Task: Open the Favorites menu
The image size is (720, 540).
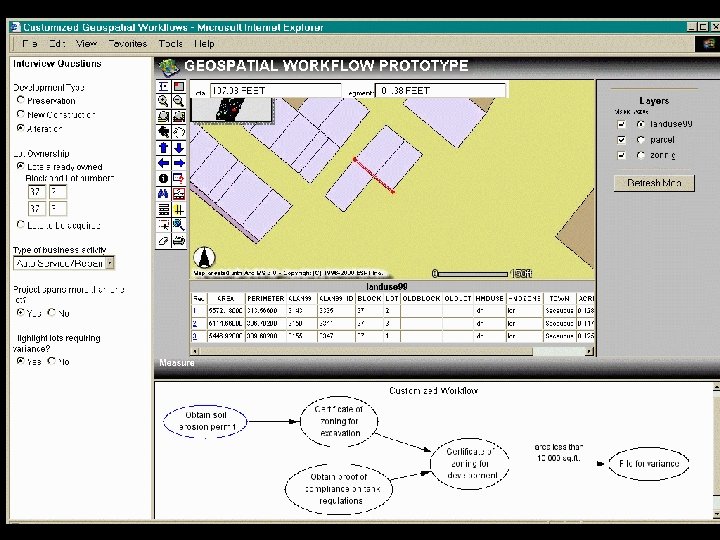Action: click(x=128, y=44)
